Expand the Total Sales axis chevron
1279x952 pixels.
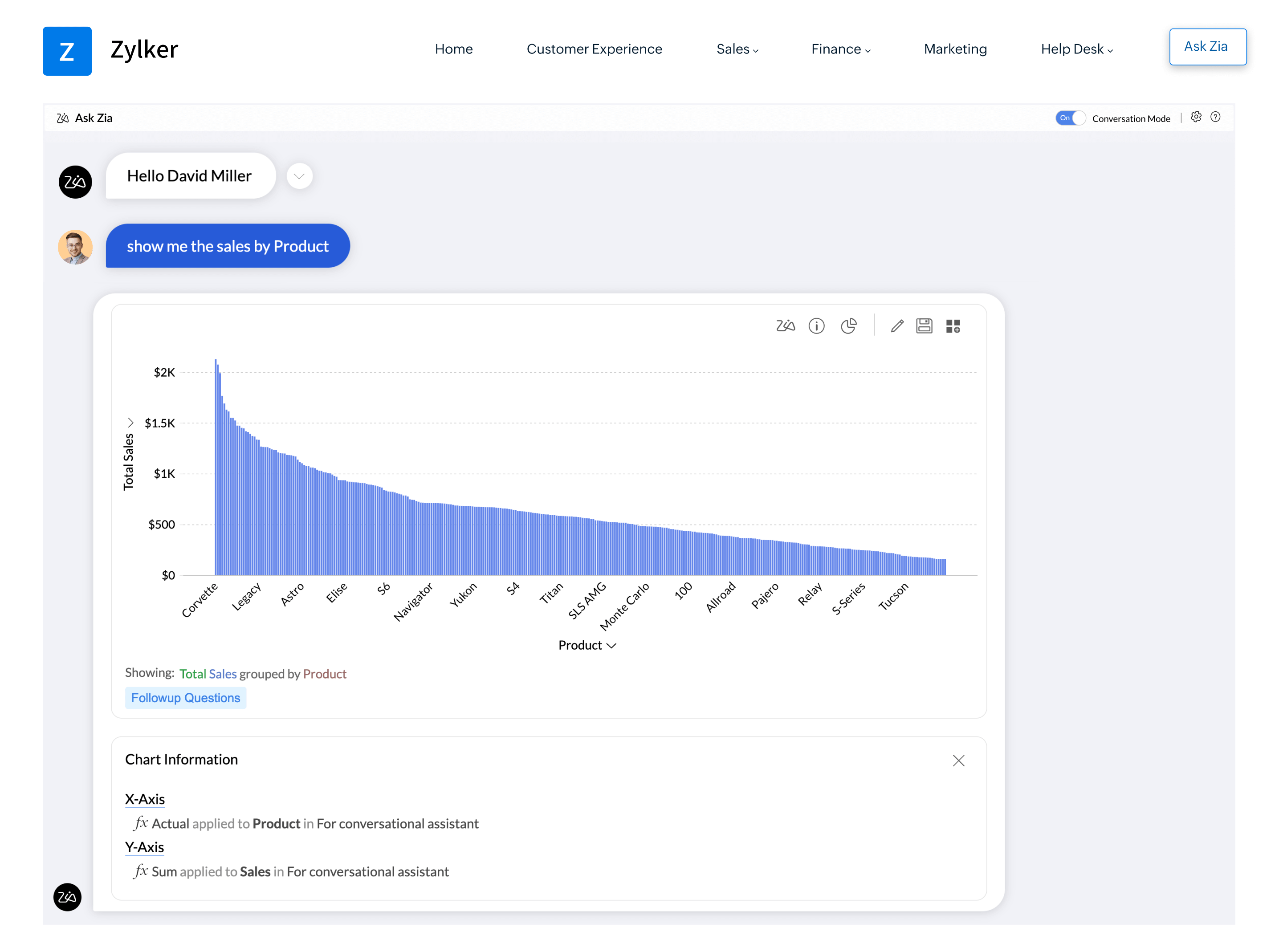pos(130,423)
